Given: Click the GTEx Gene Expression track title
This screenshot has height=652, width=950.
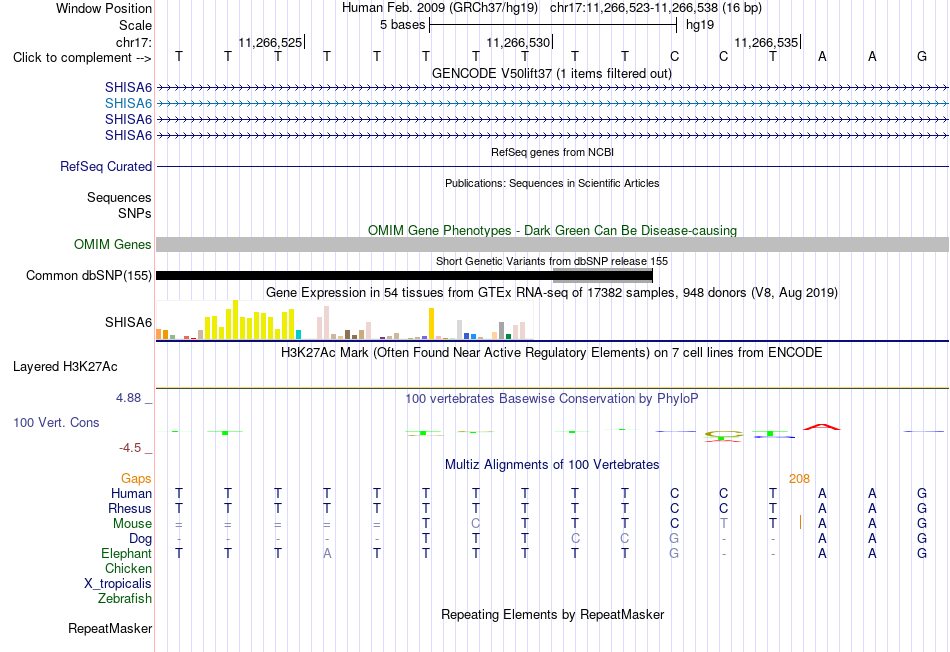Looking at the screenshot, I should point(551,293).
